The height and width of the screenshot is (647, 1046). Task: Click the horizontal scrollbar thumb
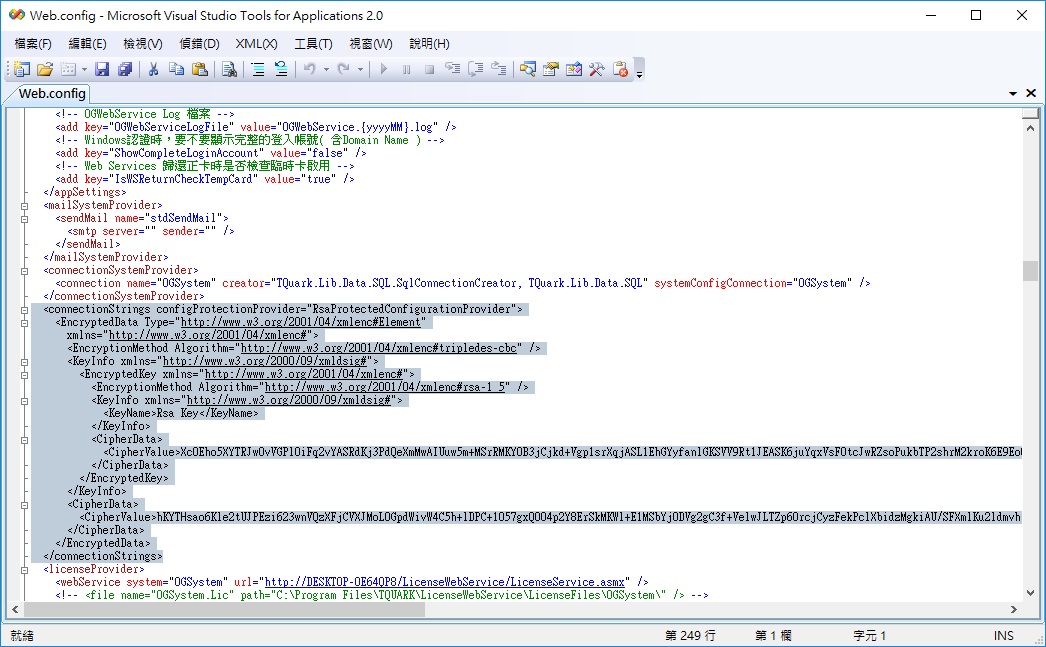[x=224, y=609]
